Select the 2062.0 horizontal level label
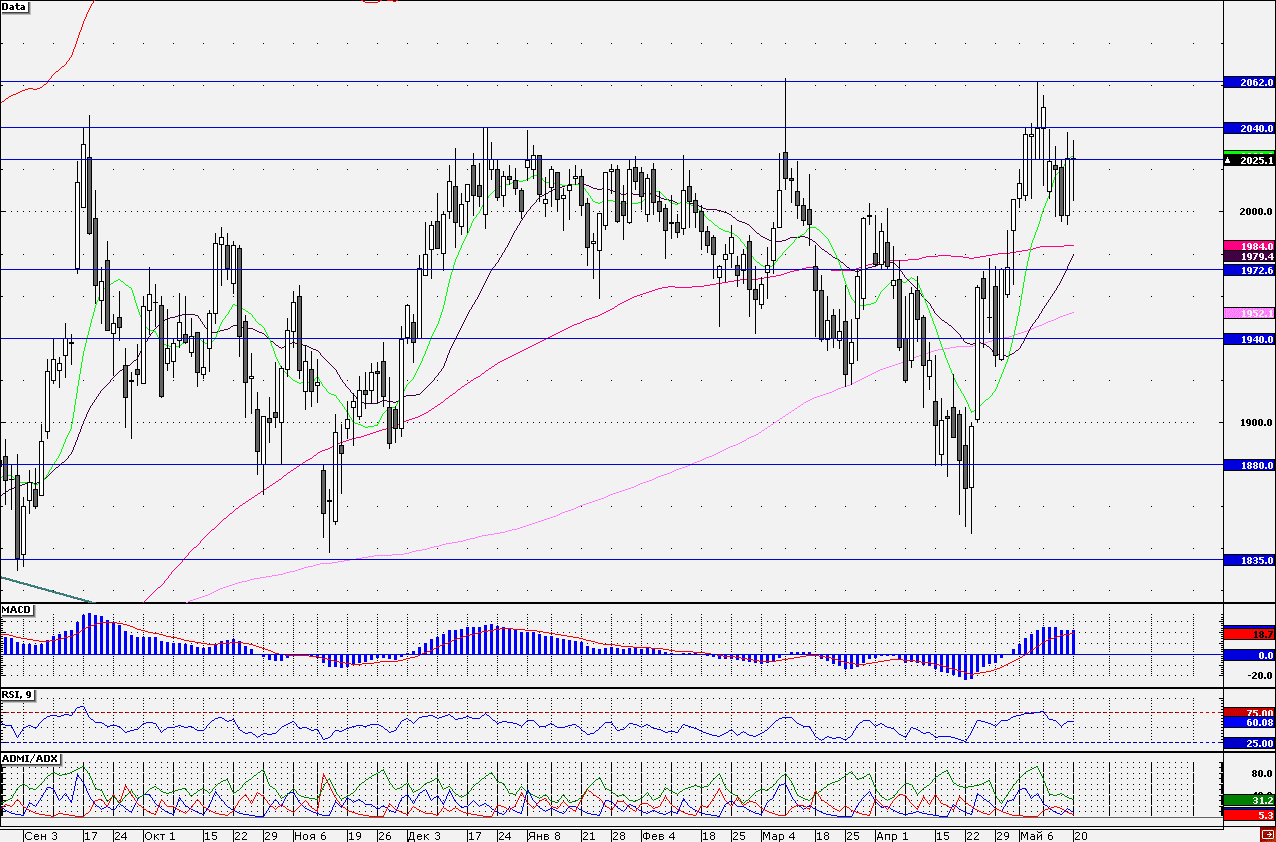The width and height of the screenshot is (1276, 842). tap(1250, 82)
